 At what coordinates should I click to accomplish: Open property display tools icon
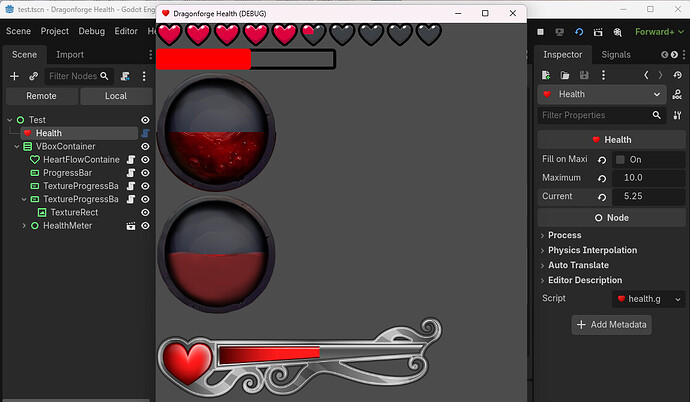(x=678, y=115)
